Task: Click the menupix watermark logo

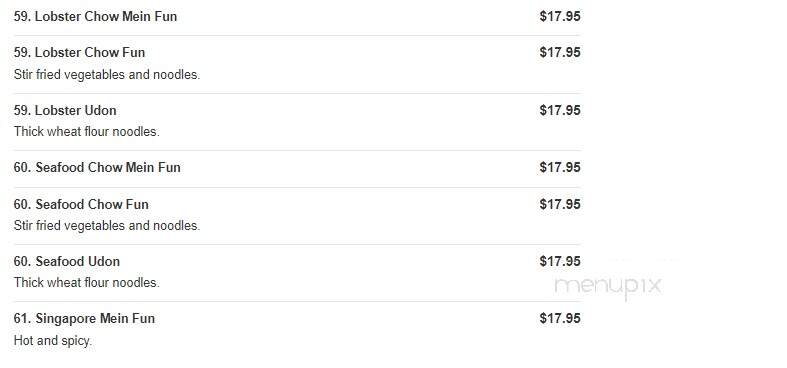Action: click(608, 287)
